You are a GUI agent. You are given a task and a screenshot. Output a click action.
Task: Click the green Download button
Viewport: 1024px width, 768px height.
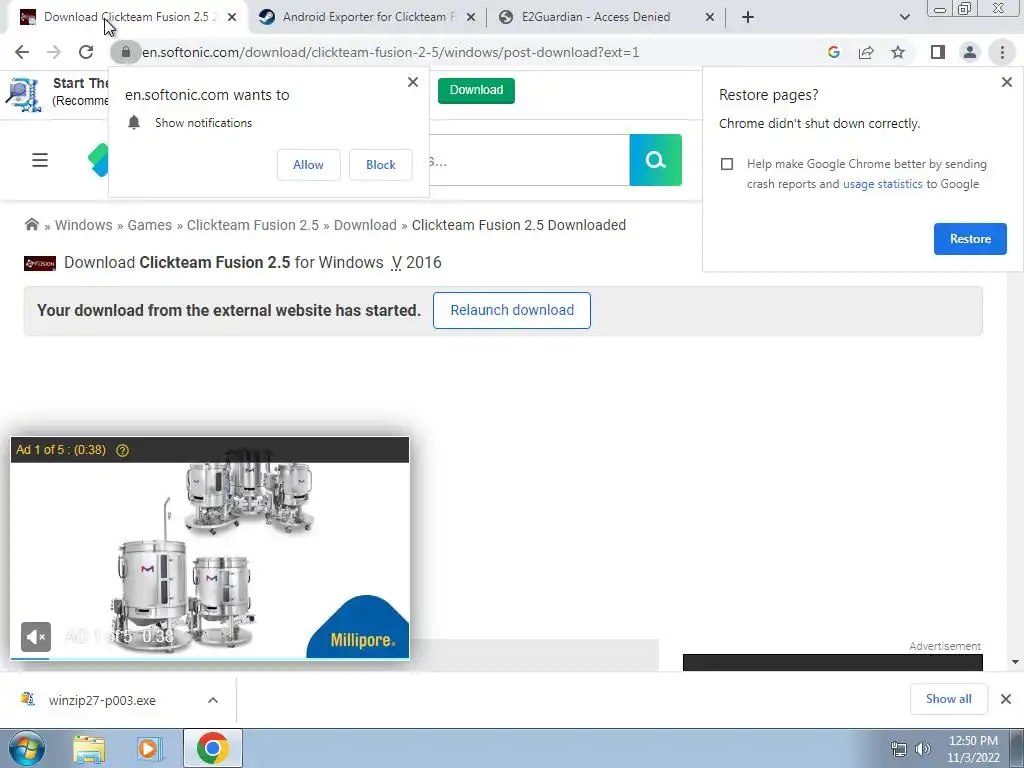[x=476, y=90]
